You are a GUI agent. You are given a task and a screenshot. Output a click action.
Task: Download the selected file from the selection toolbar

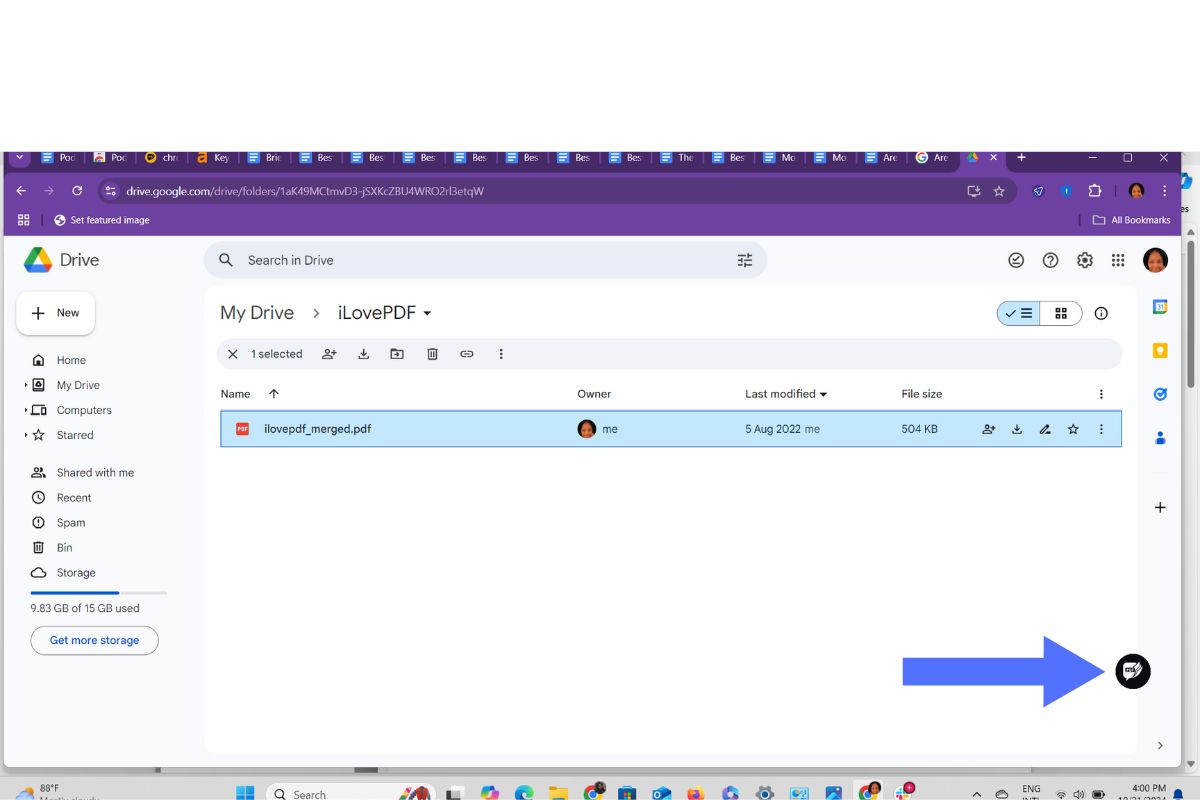coord(364,354)
